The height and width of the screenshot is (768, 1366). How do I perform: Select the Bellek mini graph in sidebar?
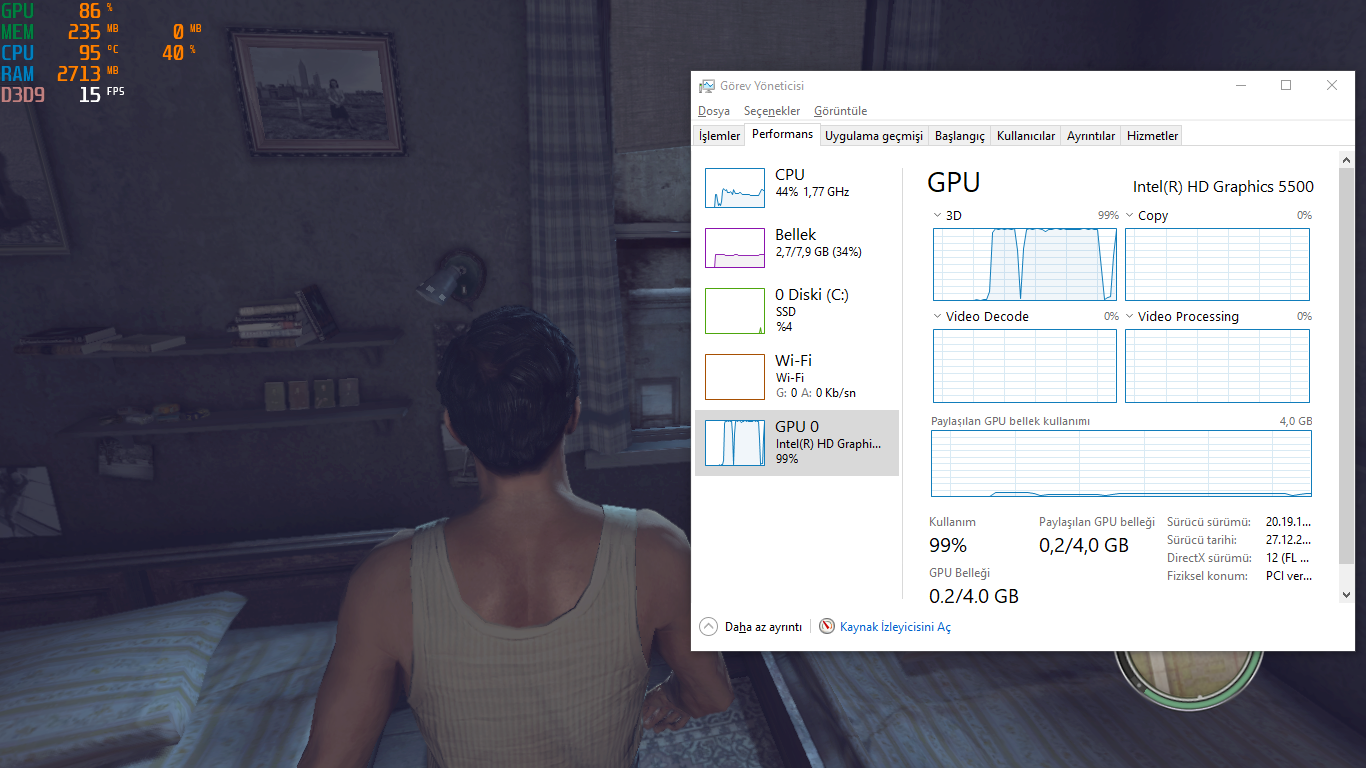pos(735,248)
